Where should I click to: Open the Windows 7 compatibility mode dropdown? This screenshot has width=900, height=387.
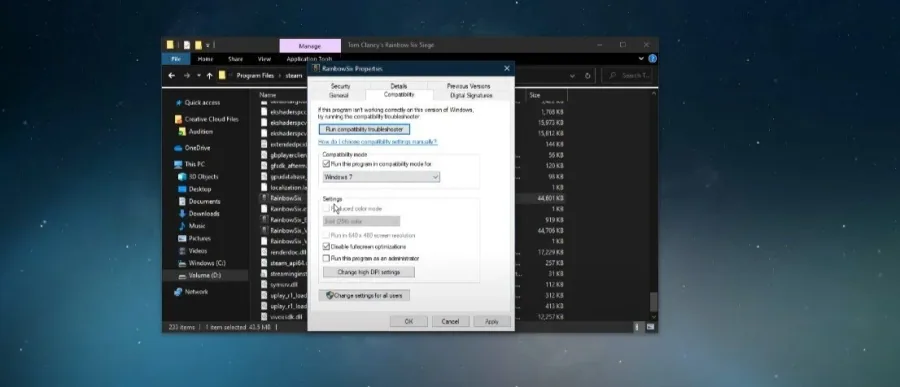[381, 177]
